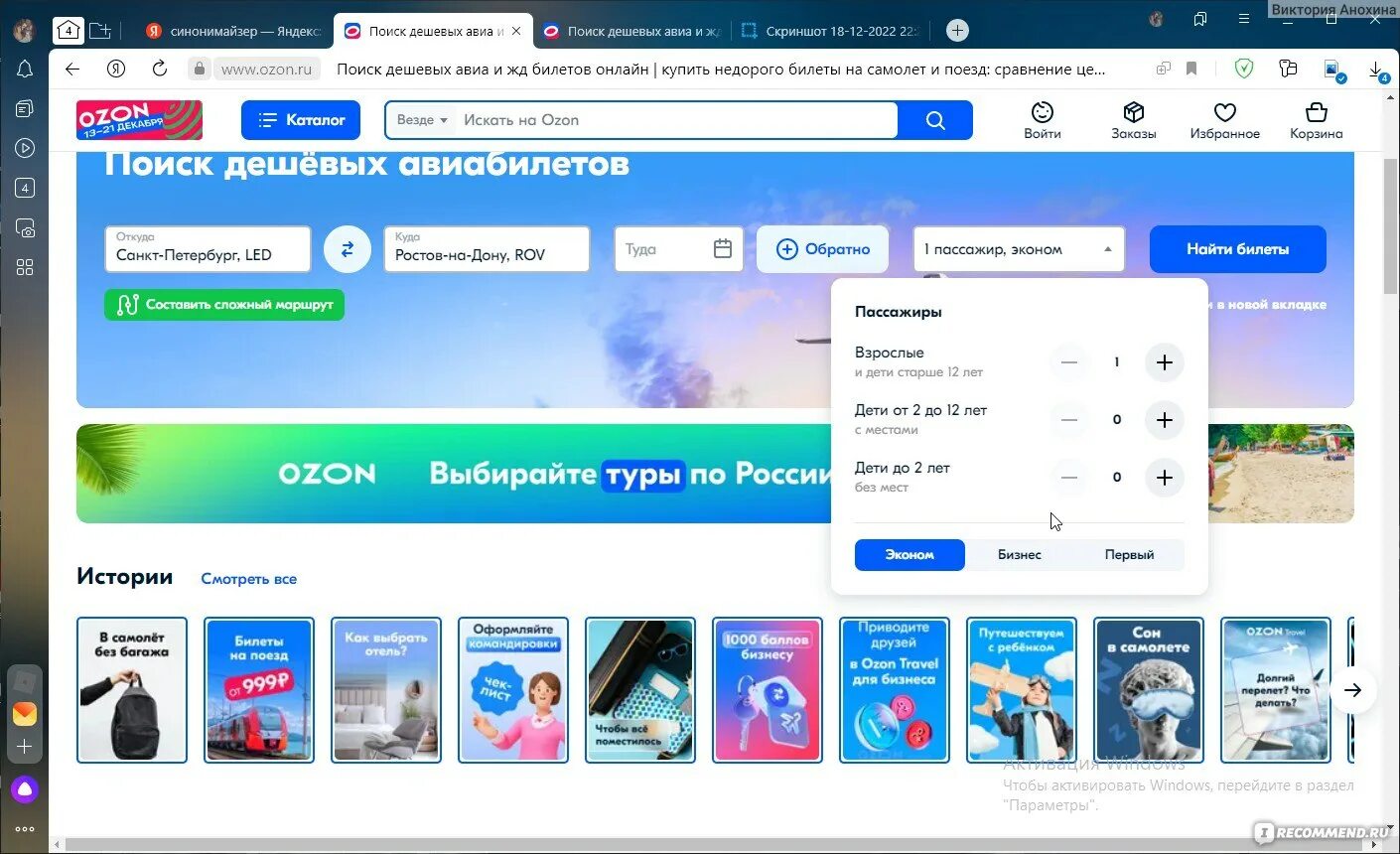Screen dimensions: 1400x854
Task: Decrease the Взрослые passenger count
Action: coord(1069,362)
